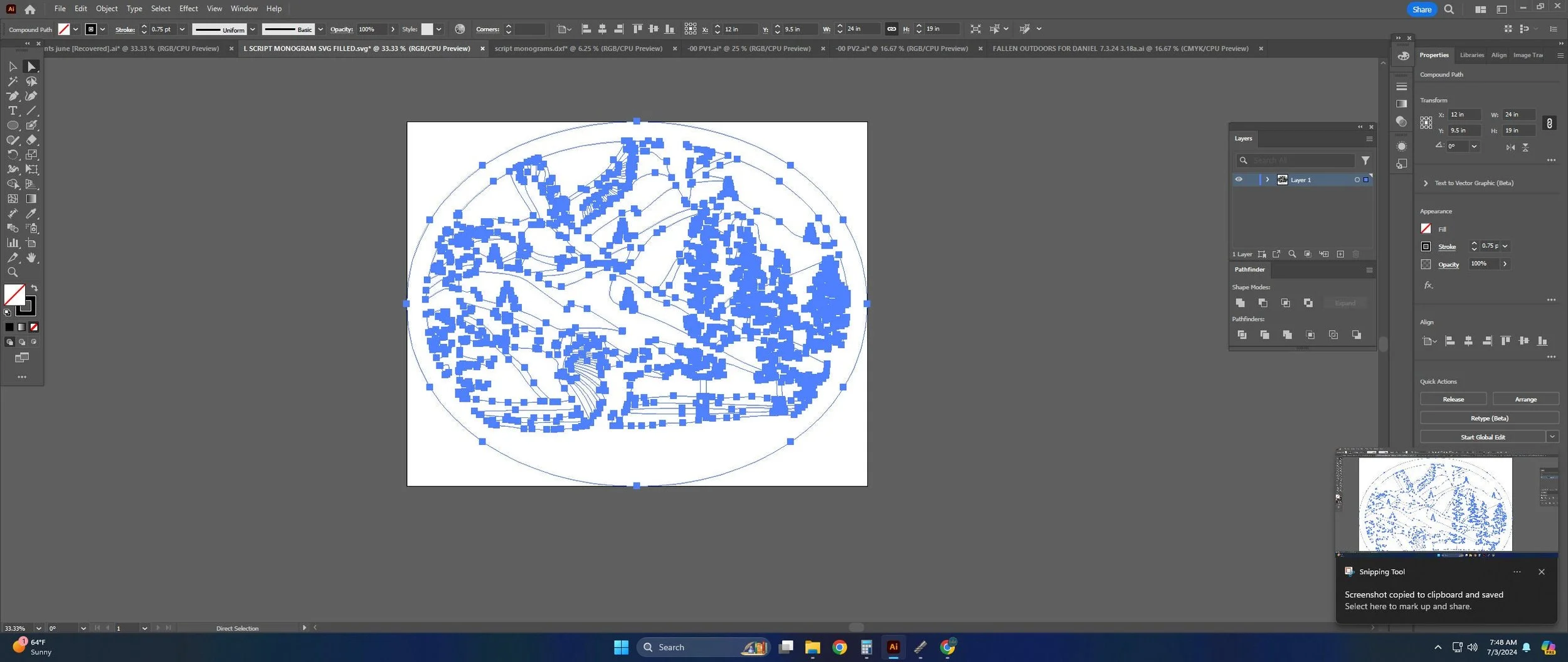Click the Fill swatch in Appearance
The width and height of the screenshot is (1568, 662).
point(1426,228)
